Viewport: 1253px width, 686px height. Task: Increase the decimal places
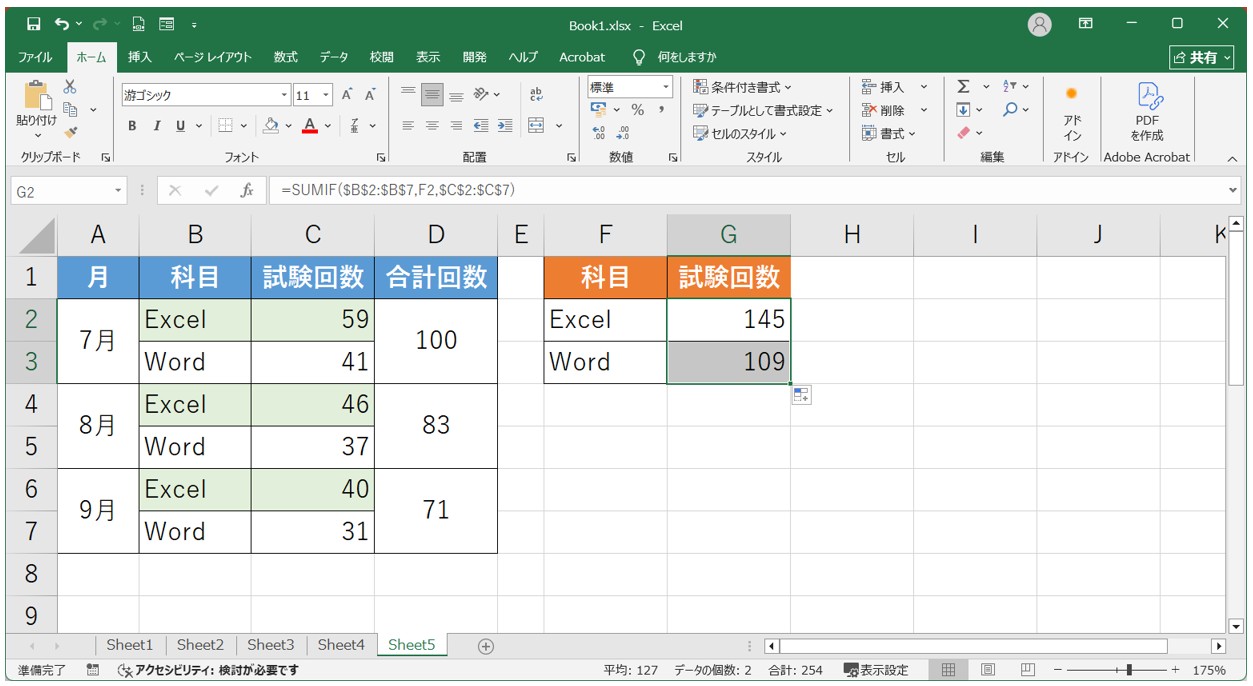pyautogui.click(x=599, y=132)
